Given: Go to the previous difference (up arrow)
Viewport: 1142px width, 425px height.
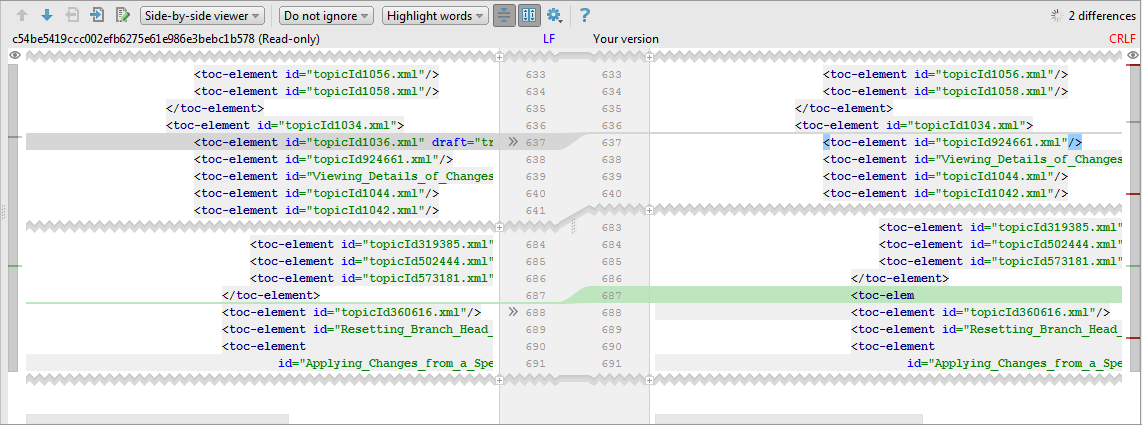Looking at the screenshot, I should click(x=22, y=15).
